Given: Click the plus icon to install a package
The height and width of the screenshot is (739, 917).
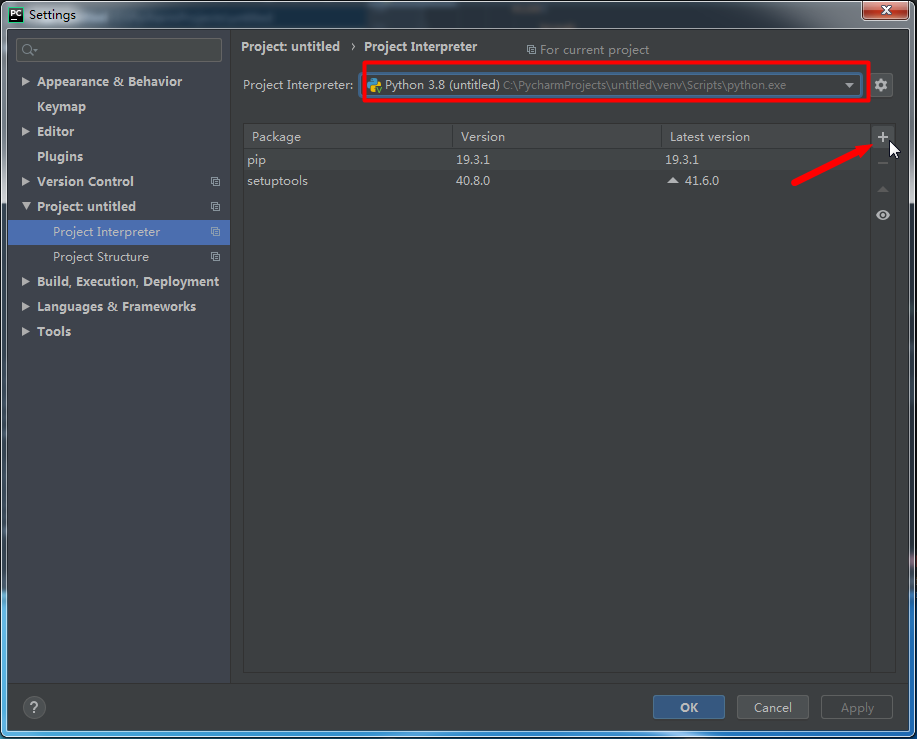Looking at the screenshot, I should coord(882,137).
